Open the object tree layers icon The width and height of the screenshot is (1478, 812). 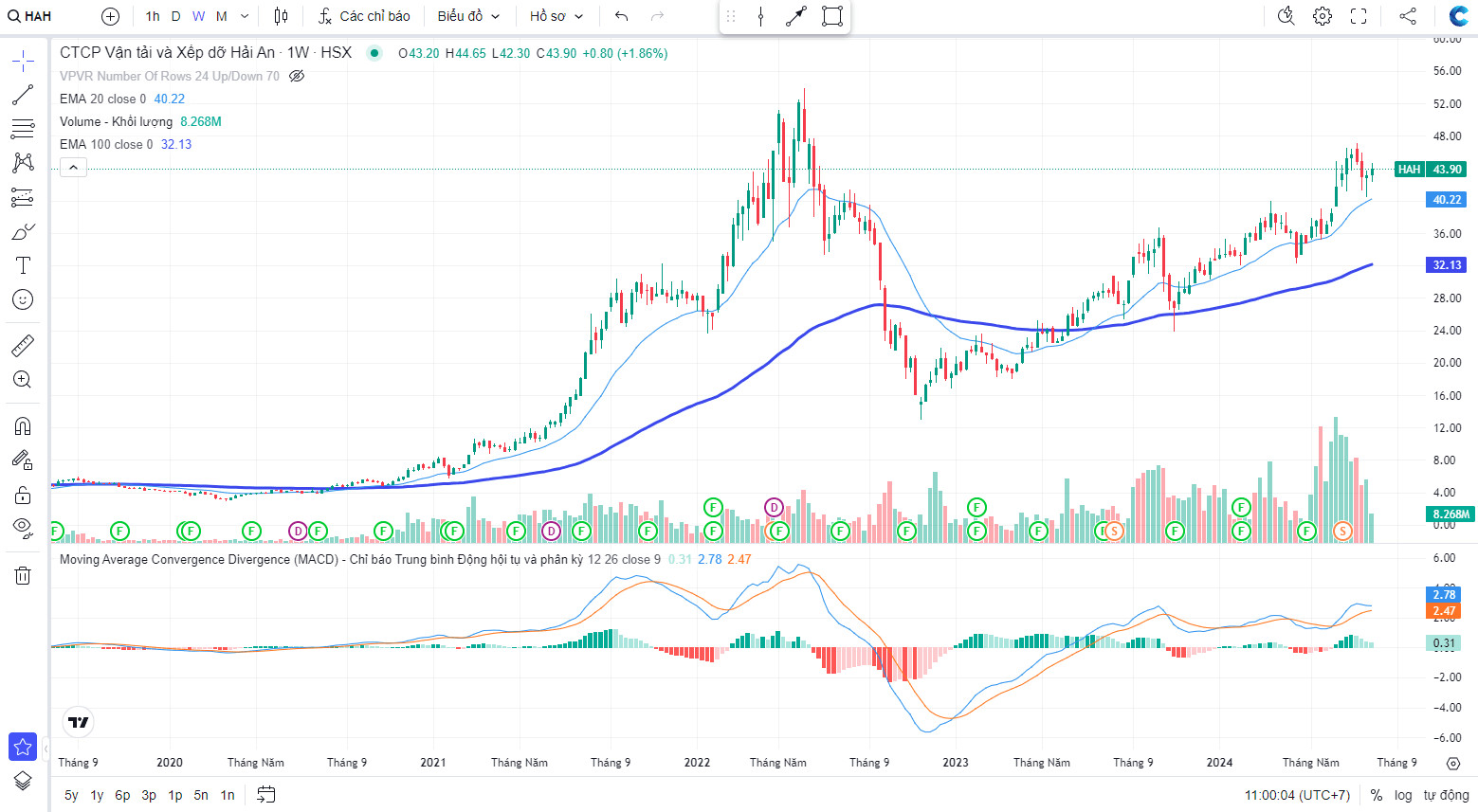tap(23, 781)
